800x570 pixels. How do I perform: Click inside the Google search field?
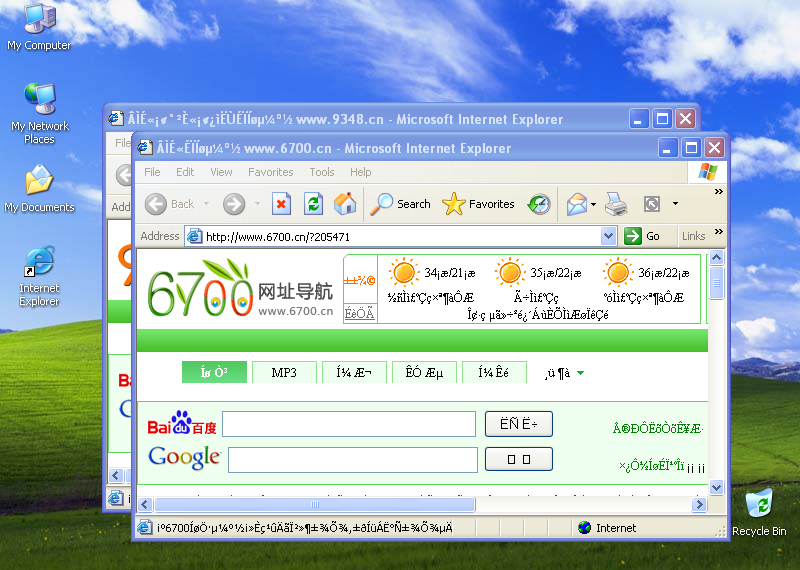353,460
